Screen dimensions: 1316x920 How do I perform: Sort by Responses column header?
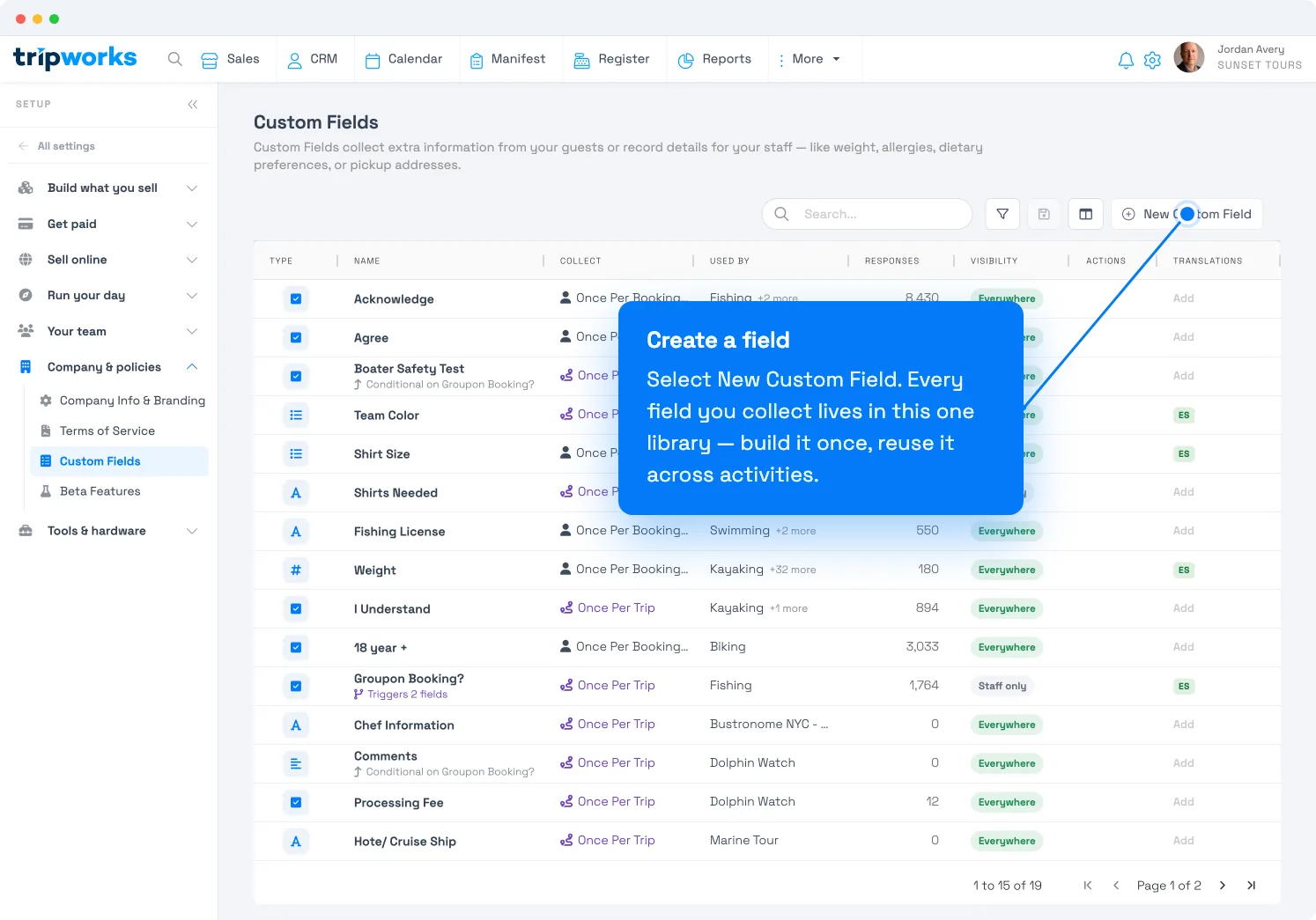[891, 261]
